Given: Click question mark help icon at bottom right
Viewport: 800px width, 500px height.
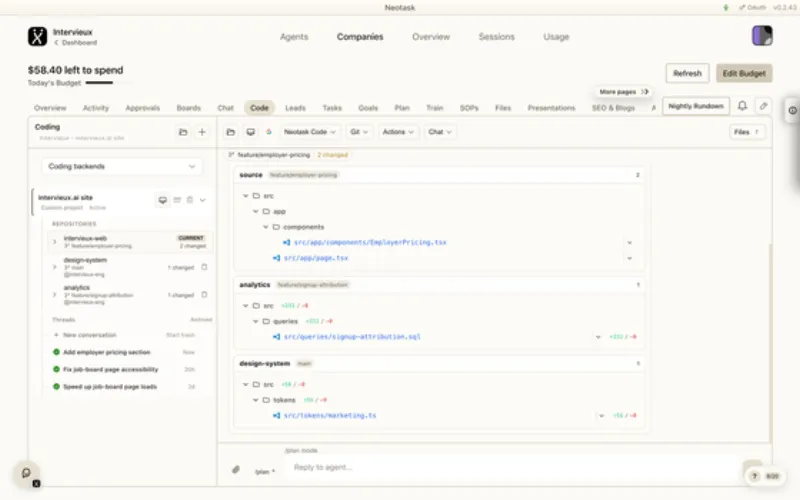Looking at the screenshot, I should pos(755,476).
